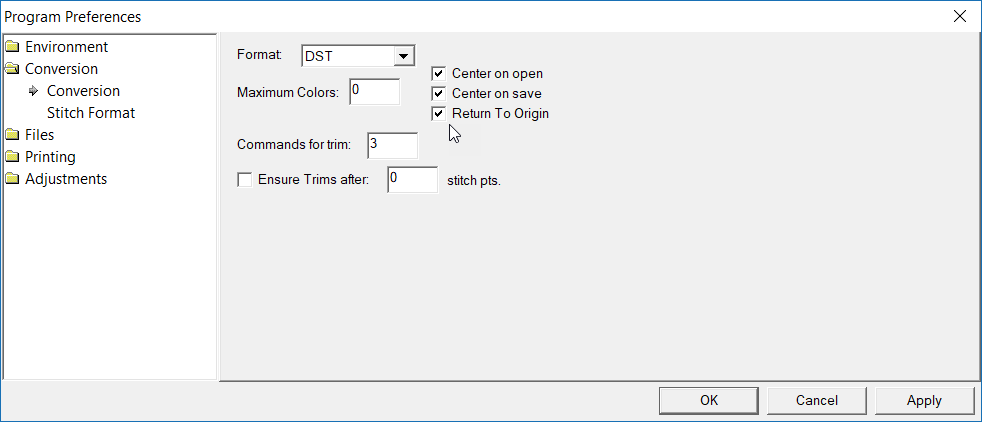
Task: Click the open Conversion folder icon
Action: (12, 69)
